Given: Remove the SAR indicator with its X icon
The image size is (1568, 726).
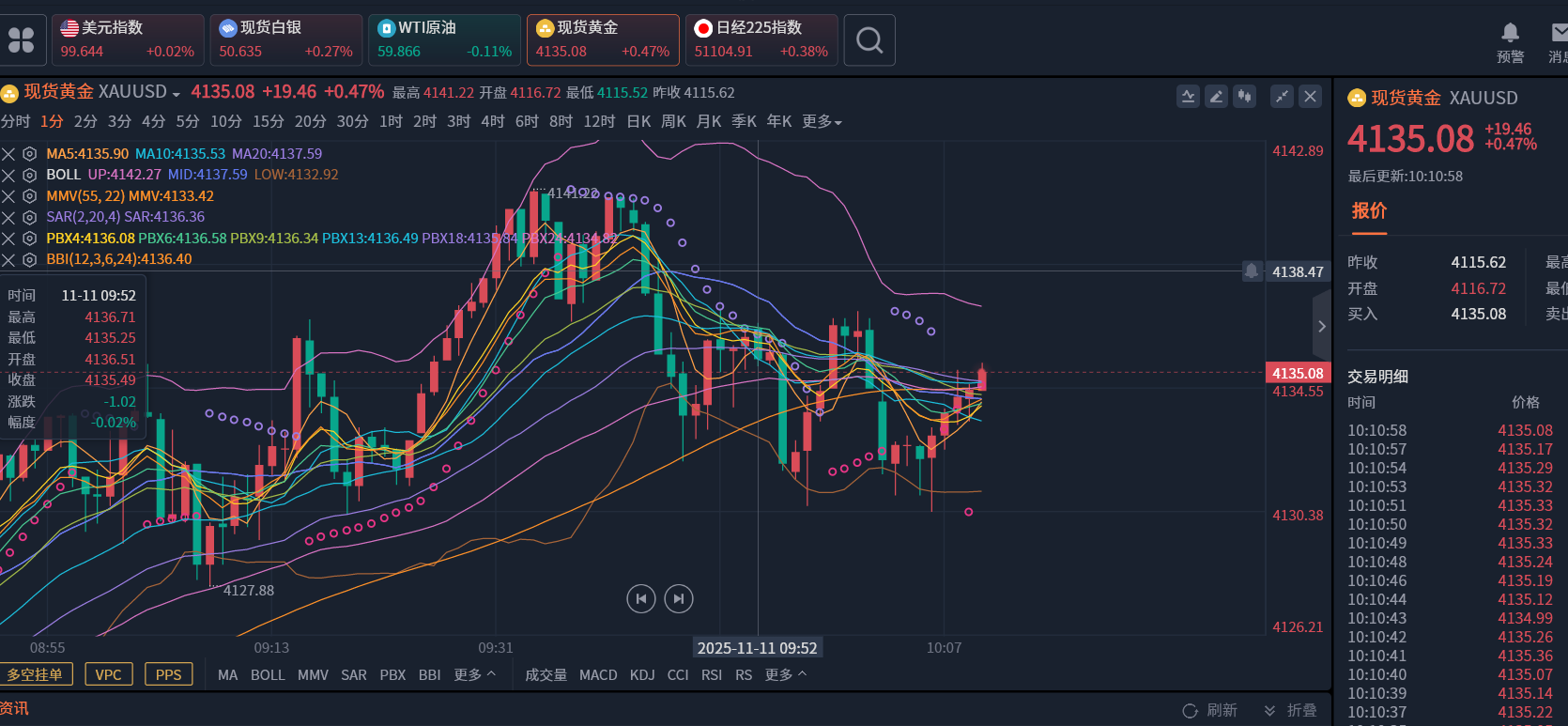Looking at the screenshot, I should click(x=8, y=217).
